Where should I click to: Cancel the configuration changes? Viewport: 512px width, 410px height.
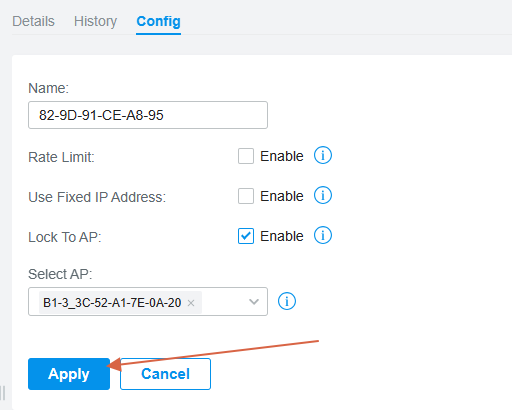click(x=165, y=374)
